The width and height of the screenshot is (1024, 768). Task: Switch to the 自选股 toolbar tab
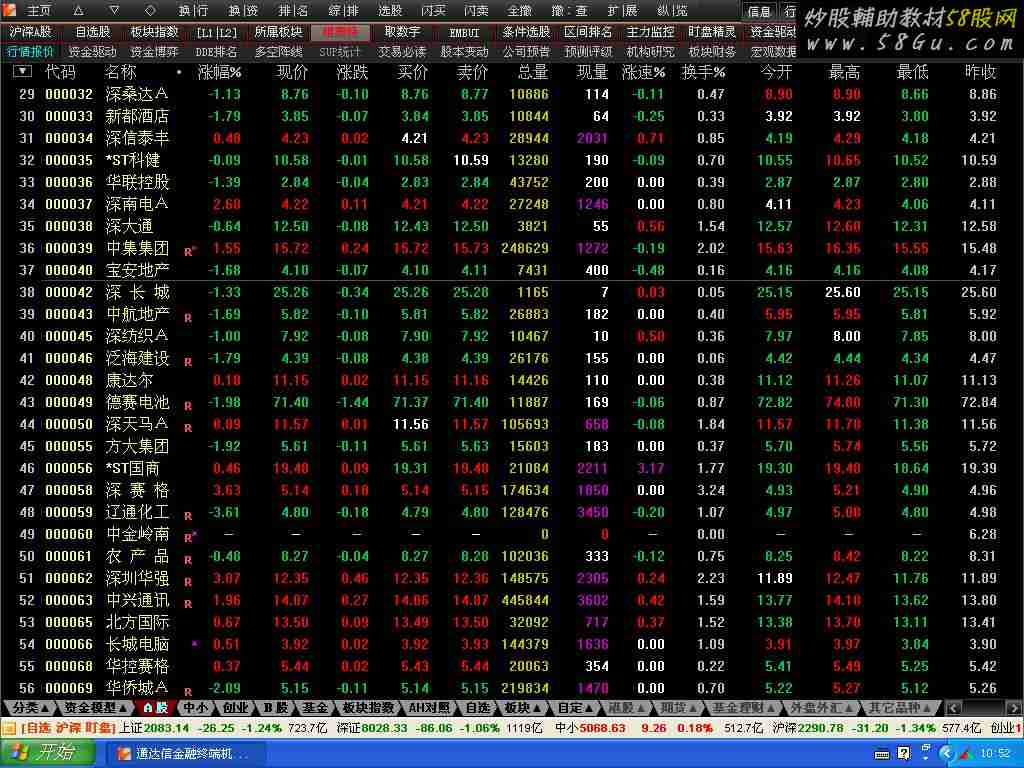93,32
